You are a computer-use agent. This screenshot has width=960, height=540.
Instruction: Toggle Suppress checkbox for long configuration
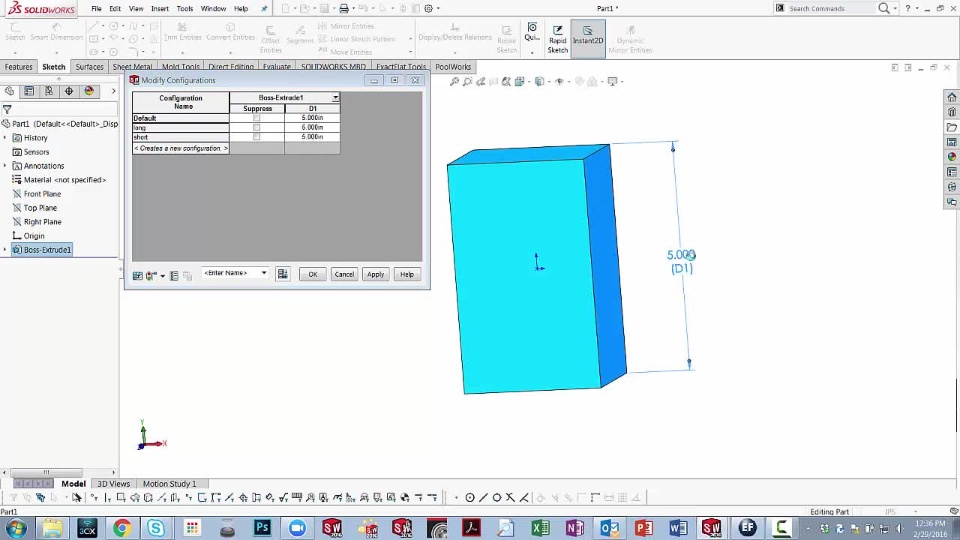coord(257,127)
